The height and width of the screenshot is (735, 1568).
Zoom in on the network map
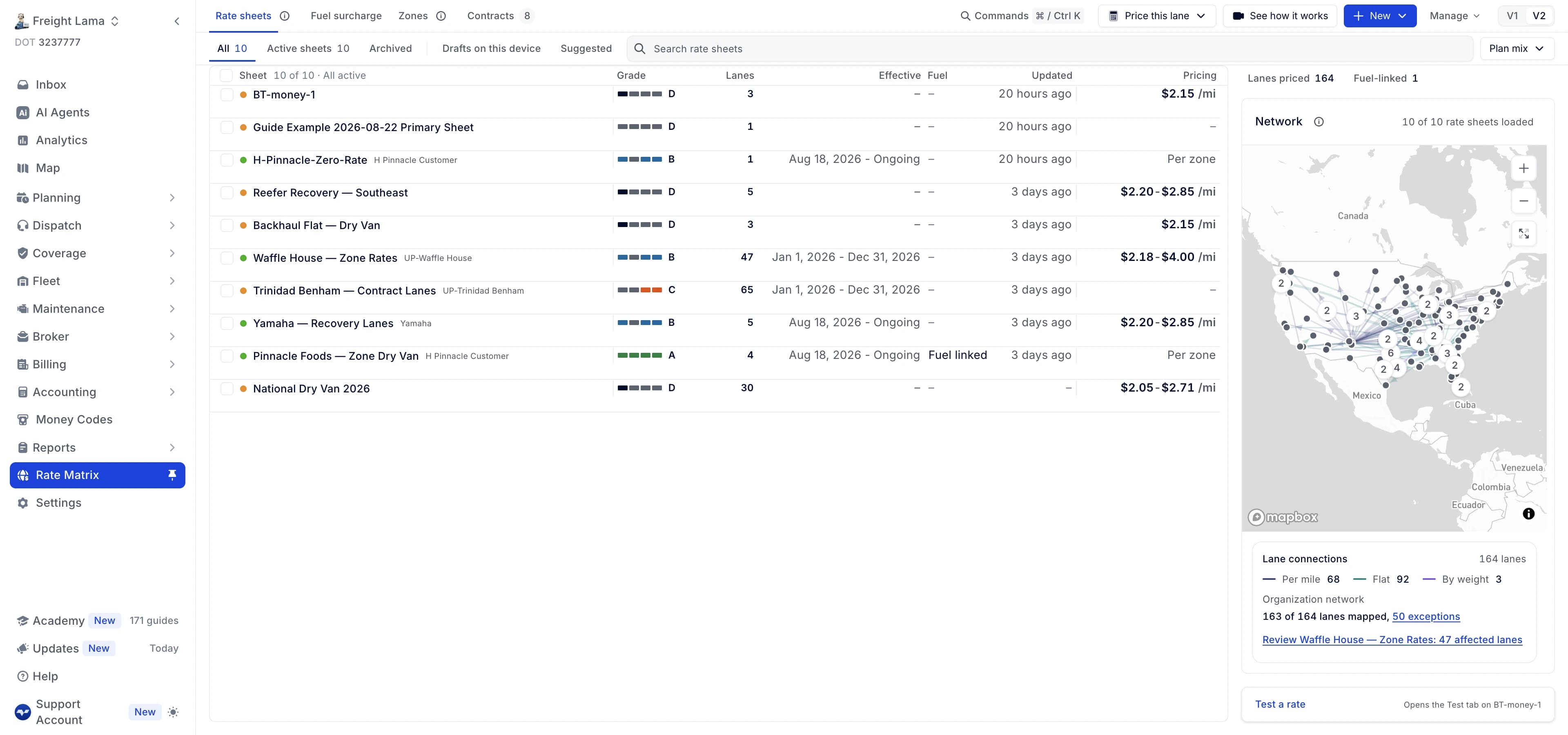[1523, 169]
